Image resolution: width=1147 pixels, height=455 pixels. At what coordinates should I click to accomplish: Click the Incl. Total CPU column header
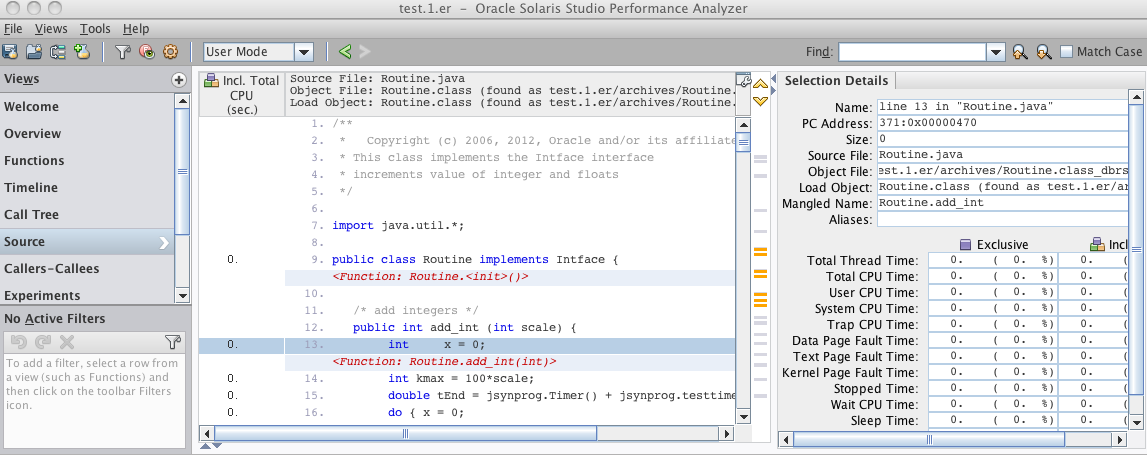[241, 94]
